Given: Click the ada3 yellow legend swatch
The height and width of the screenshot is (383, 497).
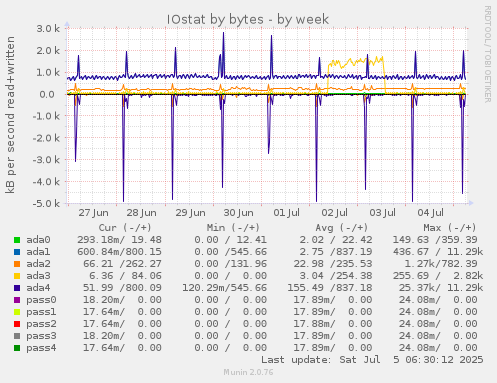Looking at the screenshot, I should (x=17, y=276).
